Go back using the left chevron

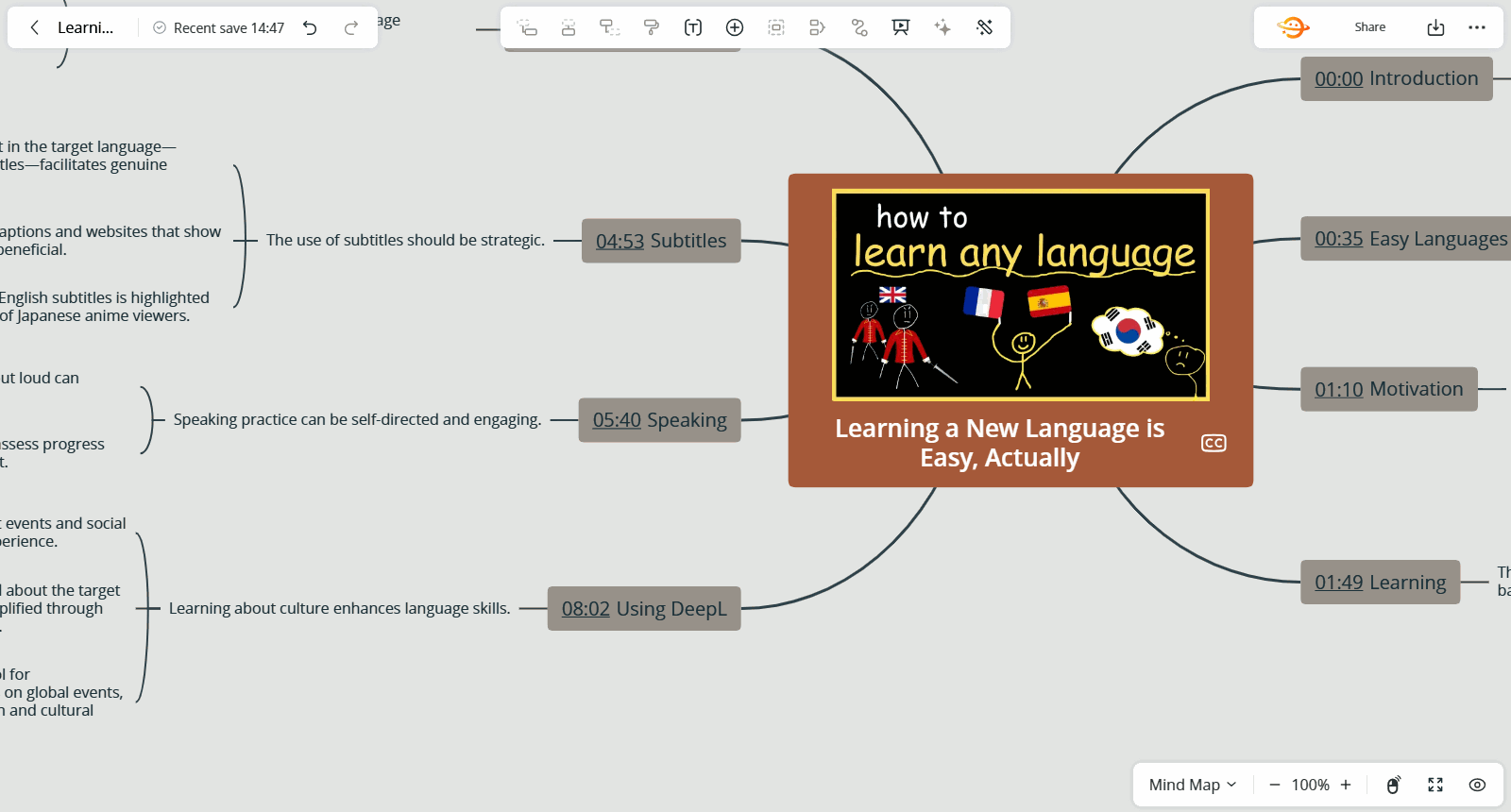(x=35, y=27)
